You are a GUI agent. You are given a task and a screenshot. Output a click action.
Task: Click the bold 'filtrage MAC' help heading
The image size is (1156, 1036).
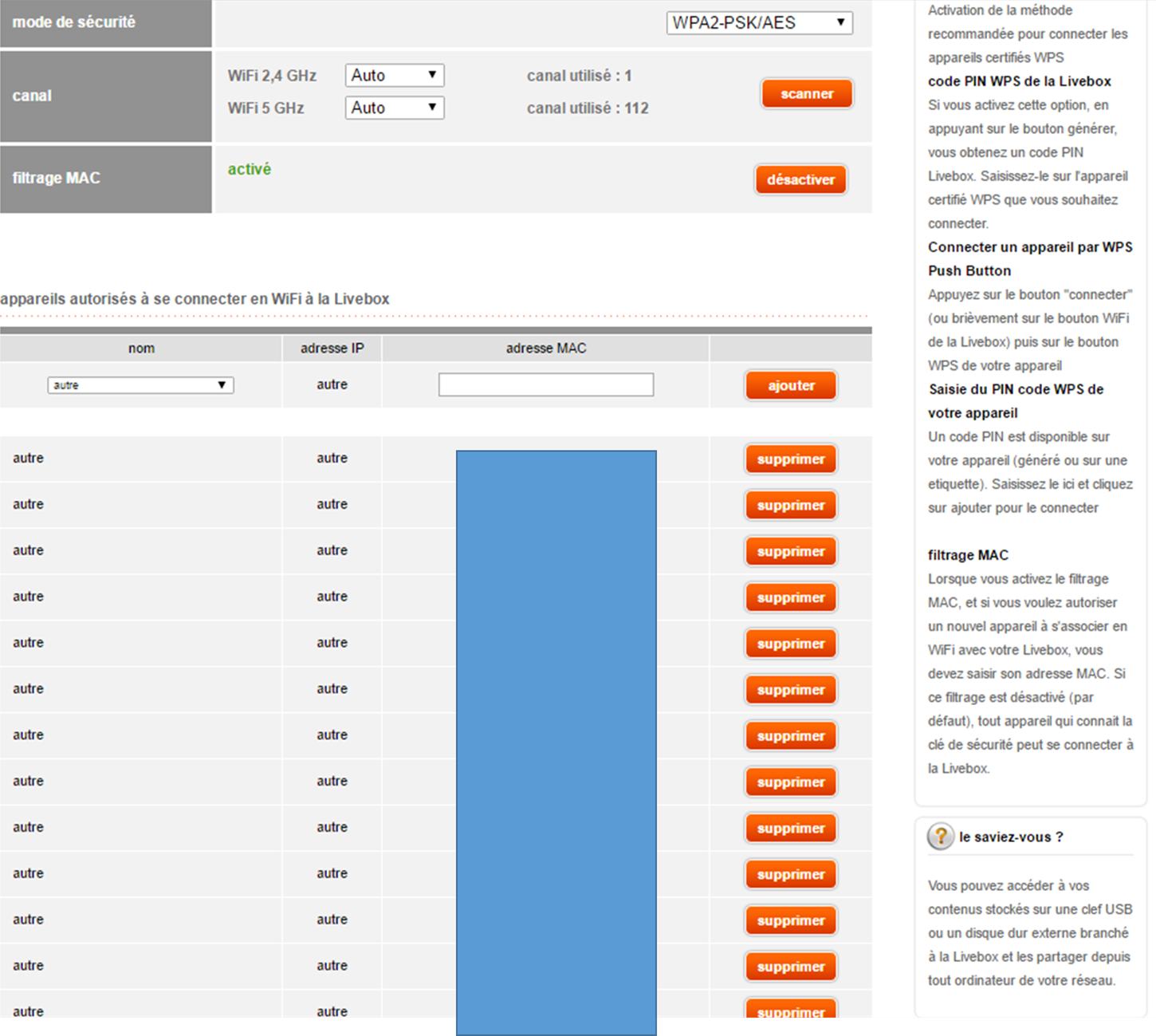968,555
